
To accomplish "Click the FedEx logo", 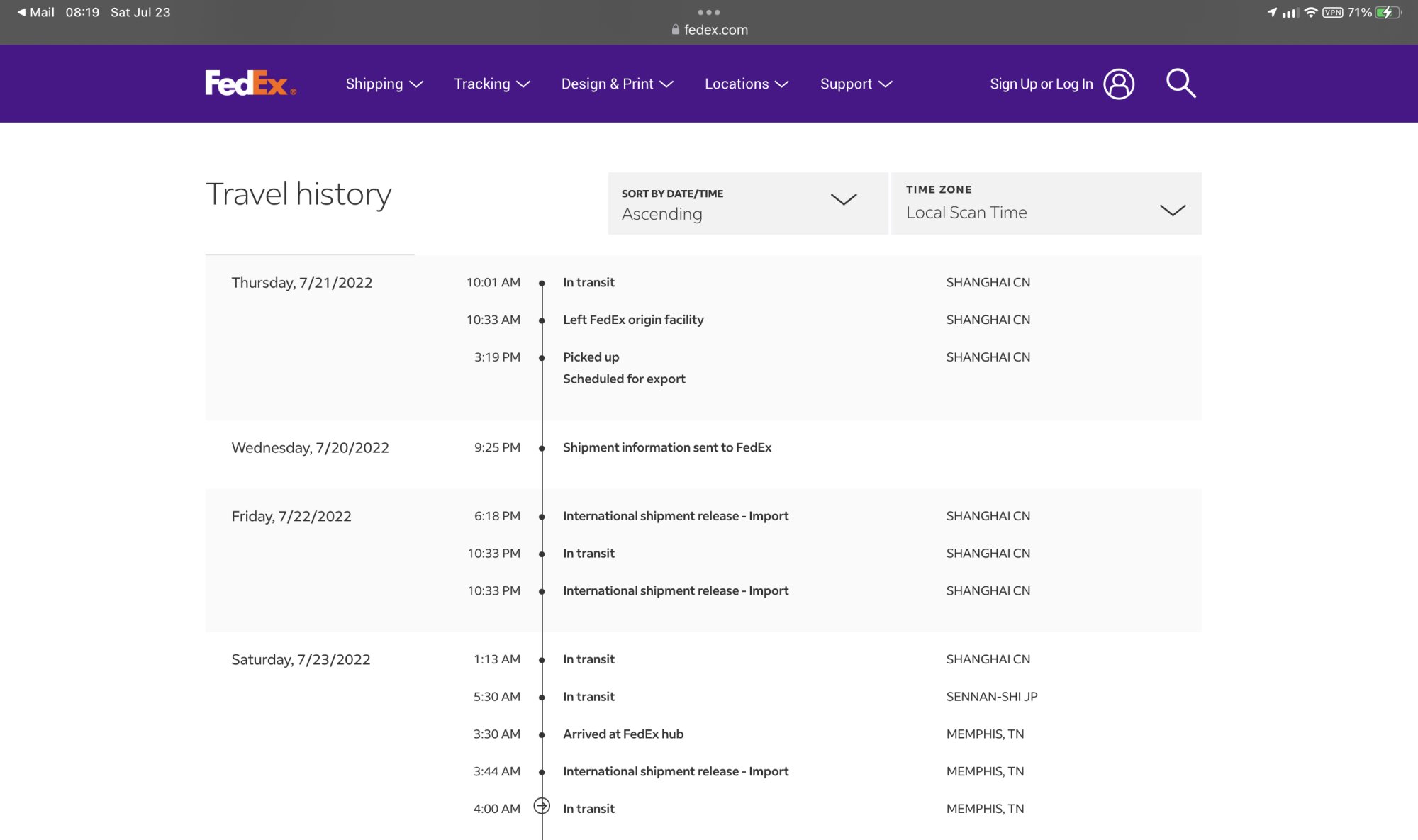I will 250,84.
